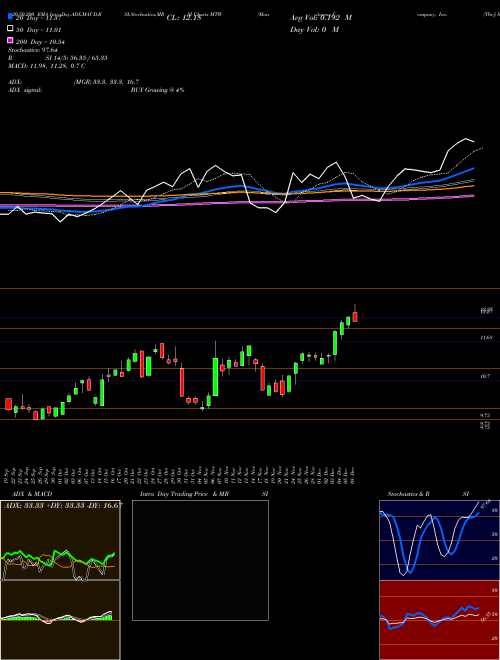The image size is (500, 660).
Task: Click the tall green candle at early November
Action: coord(215,376)
